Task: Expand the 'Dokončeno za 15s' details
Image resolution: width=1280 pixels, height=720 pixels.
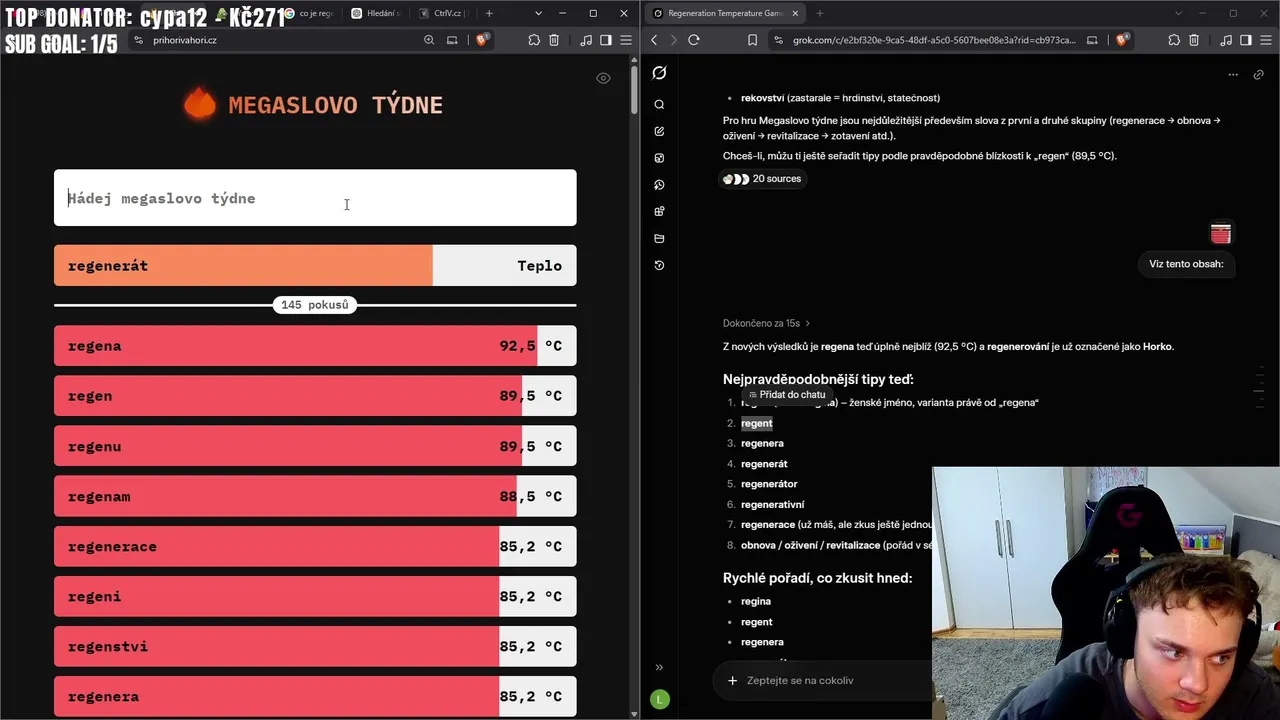Action: coord(766,323)
